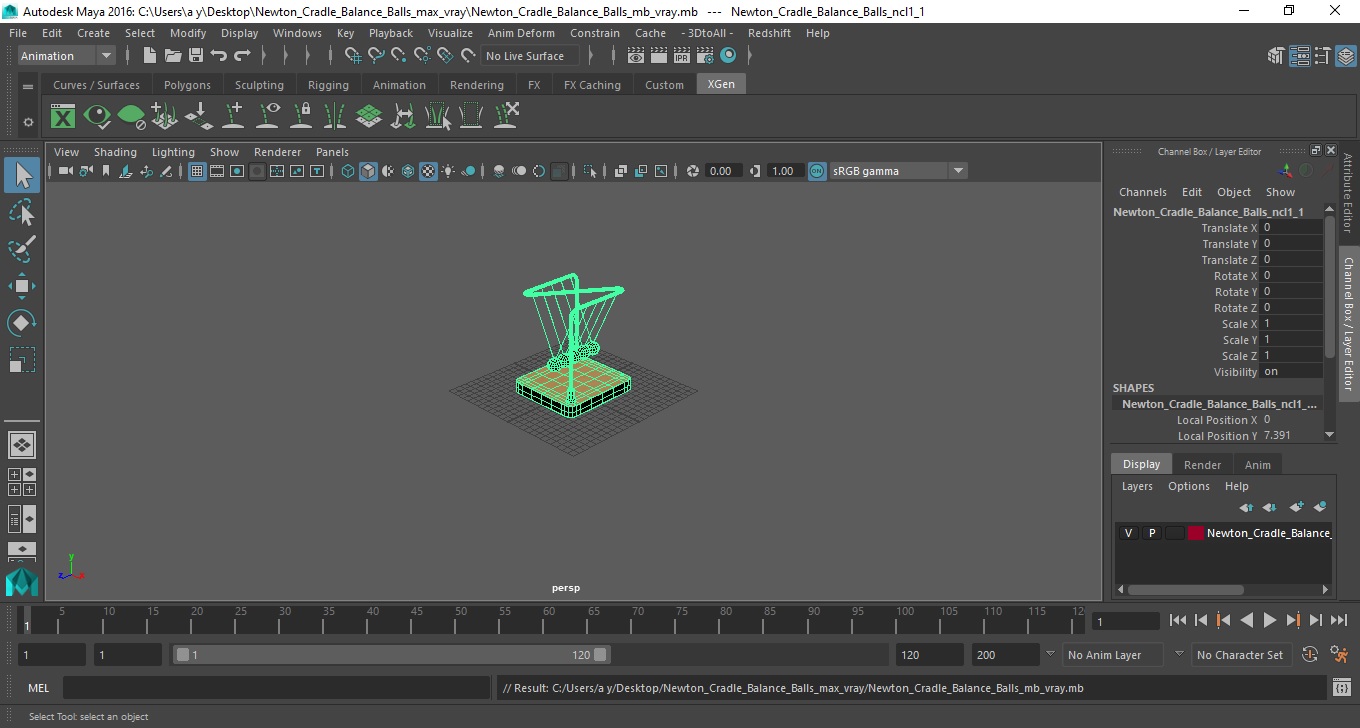Toggle layer visibility V box

pos(1128,533)
